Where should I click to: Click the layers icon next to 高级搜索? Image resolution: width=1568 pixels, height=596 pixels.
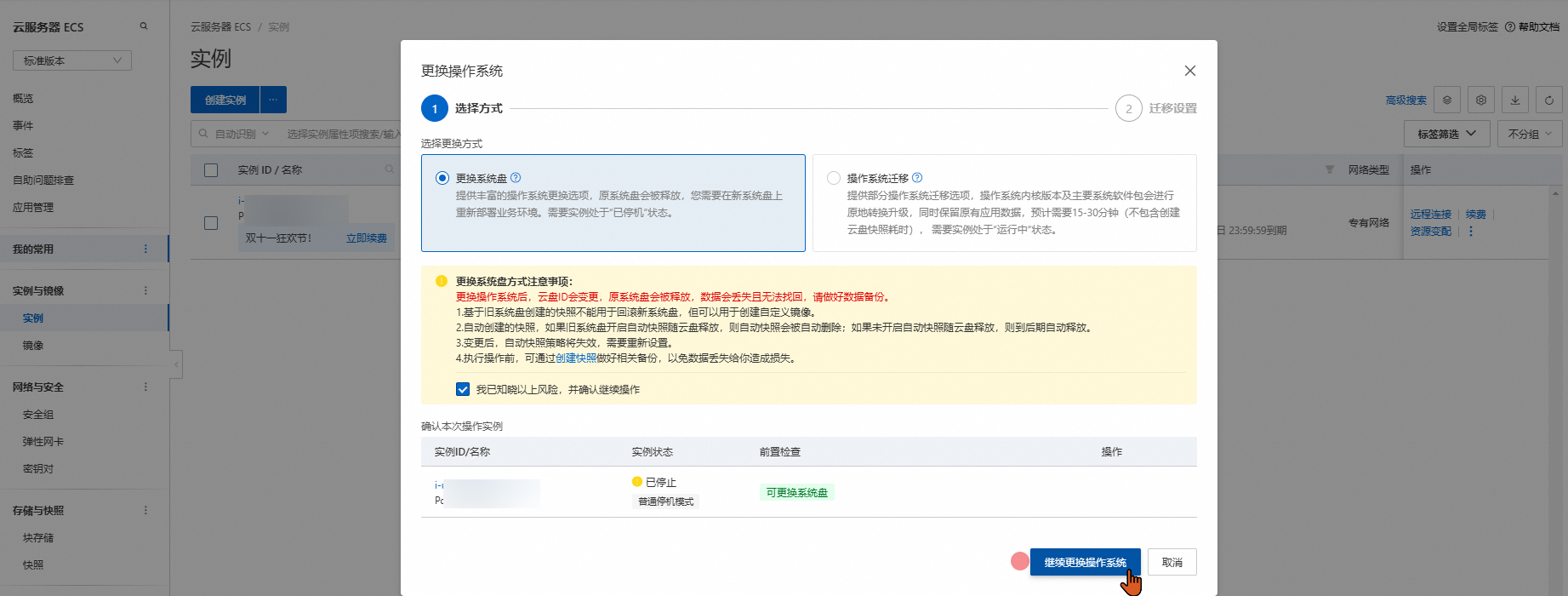[x=1447, y=100]
